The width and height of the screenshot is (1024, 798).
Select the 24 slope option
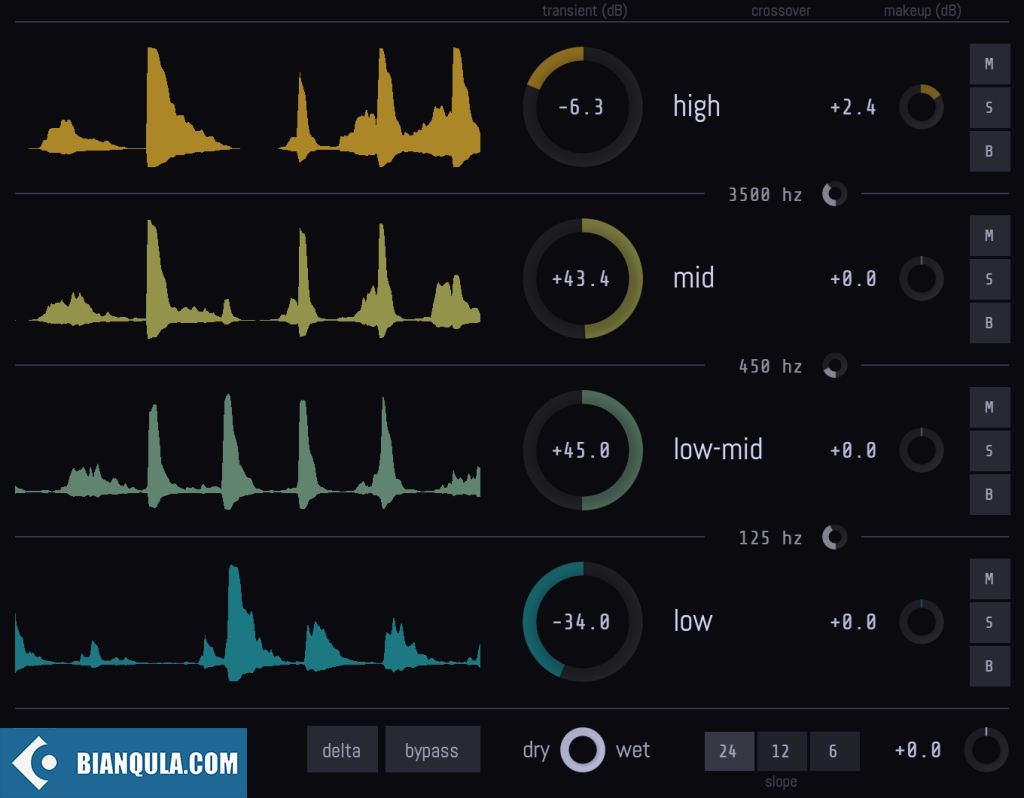click(x=729, y=751)
